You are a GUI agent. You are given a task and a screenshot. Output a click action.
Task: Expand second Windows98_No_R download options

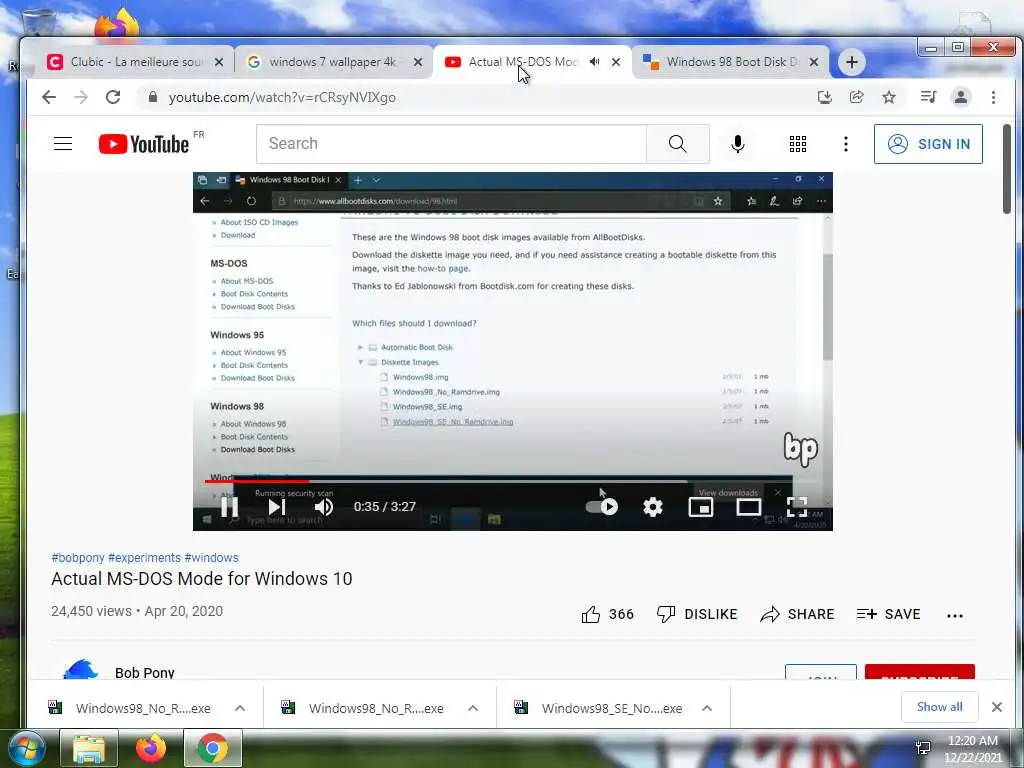click(x=473, y=709)
